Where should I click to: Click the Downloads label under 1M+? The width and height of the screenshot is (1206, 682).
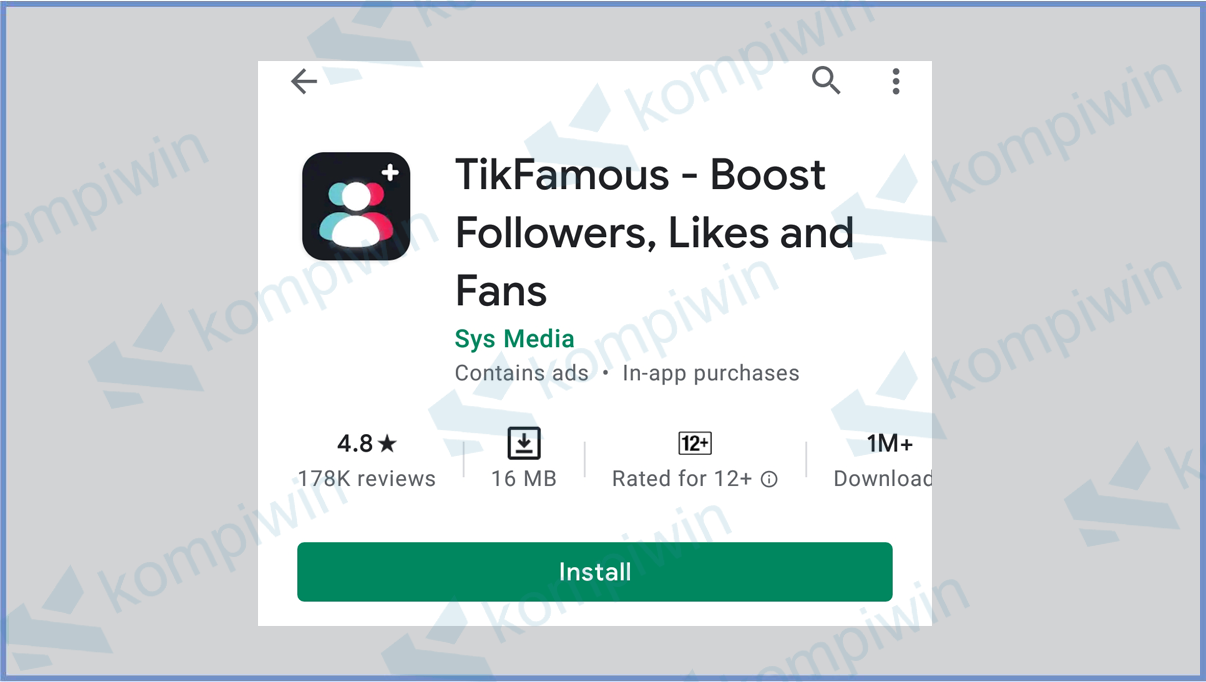point(883,479)
